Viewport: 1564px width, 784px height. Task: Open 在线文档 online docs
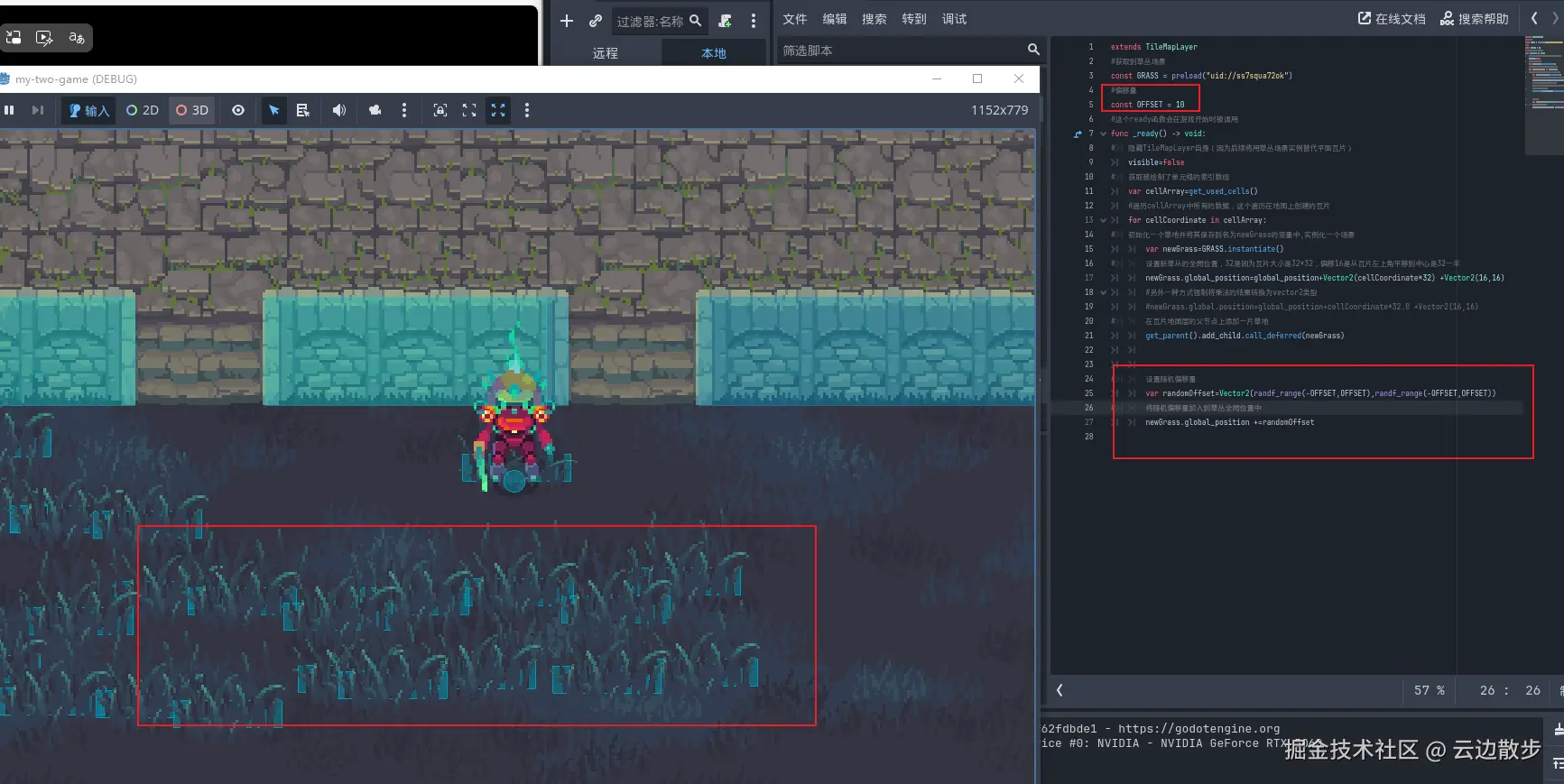click(1392, 19)
